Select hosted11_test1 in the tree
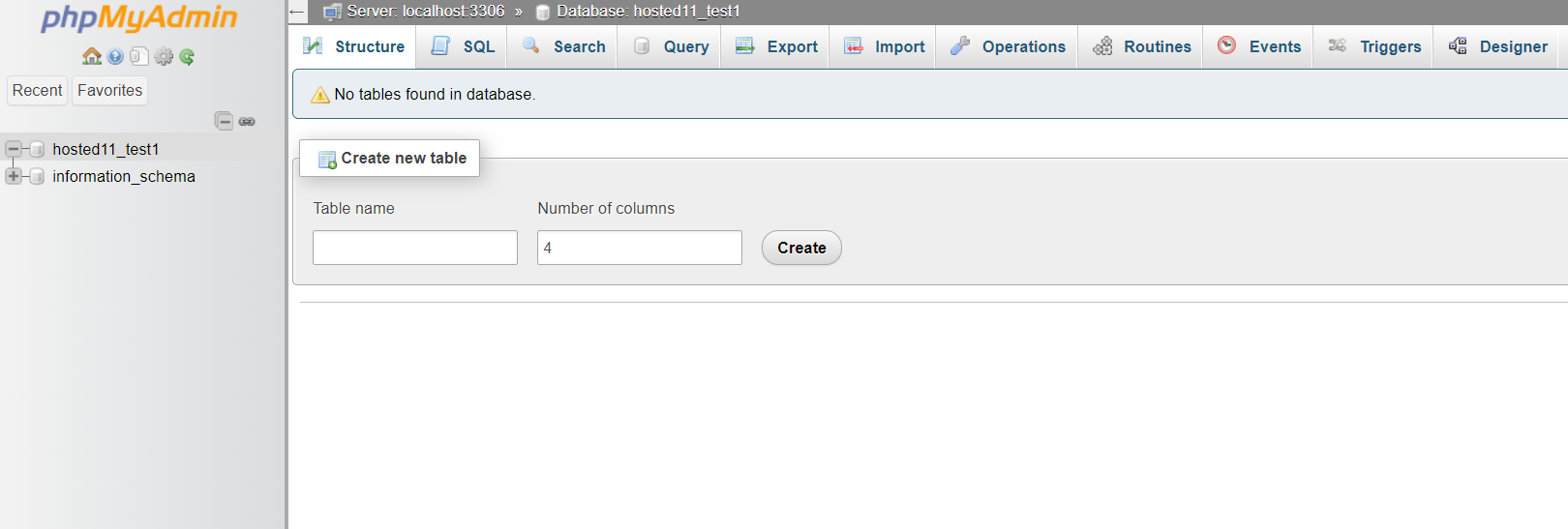Screen dimensions: 1568x529 coord(106,149)
